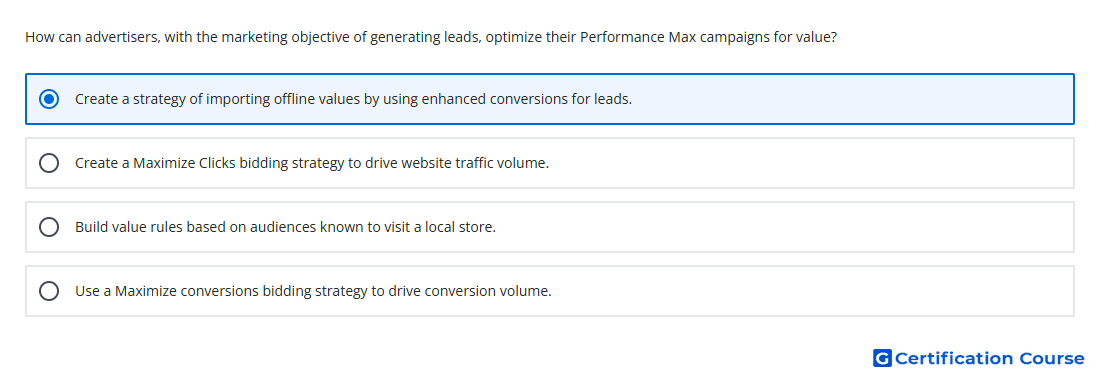The width and height of the screenshot is (1100, 377).
Task: Click the phrase 'generating leads' in the question
Action: [426, 37]
